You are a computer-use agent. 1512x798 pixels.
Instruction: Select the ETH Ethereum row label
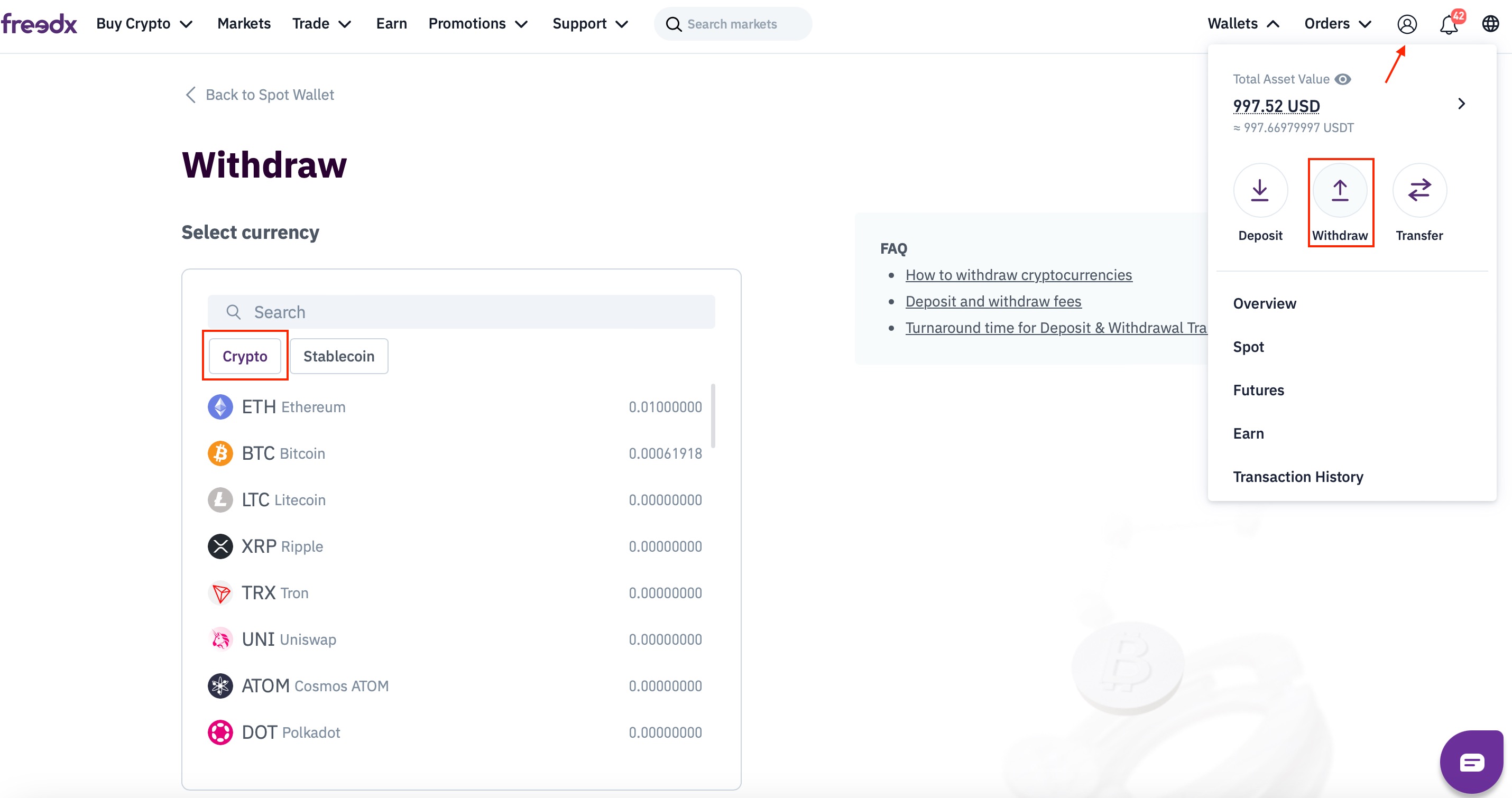coord(293,406)
